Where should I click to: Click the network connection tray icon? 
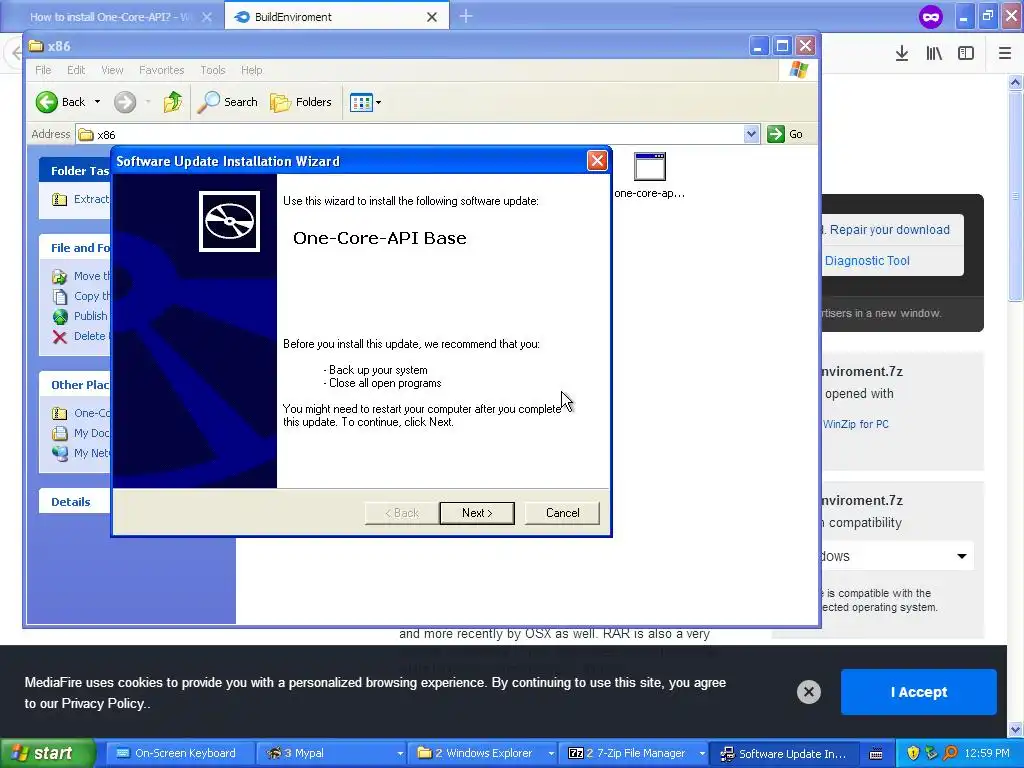pos(932,754)
